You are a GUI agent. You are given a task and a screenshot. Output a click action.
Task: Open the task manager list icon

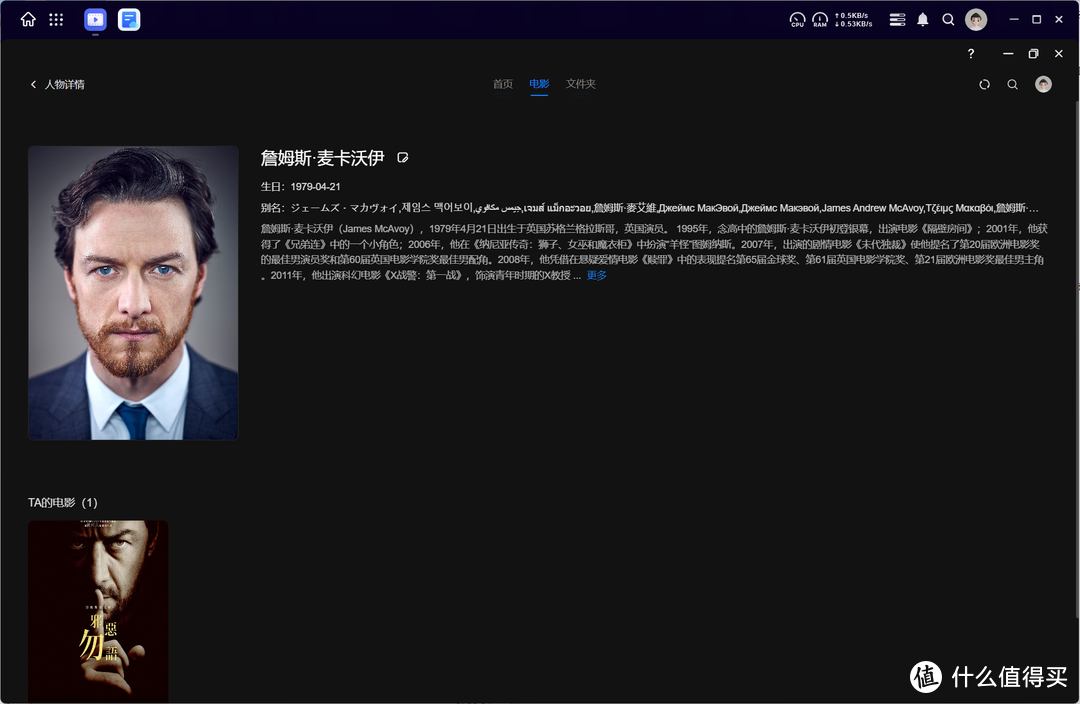pos(896,19)
